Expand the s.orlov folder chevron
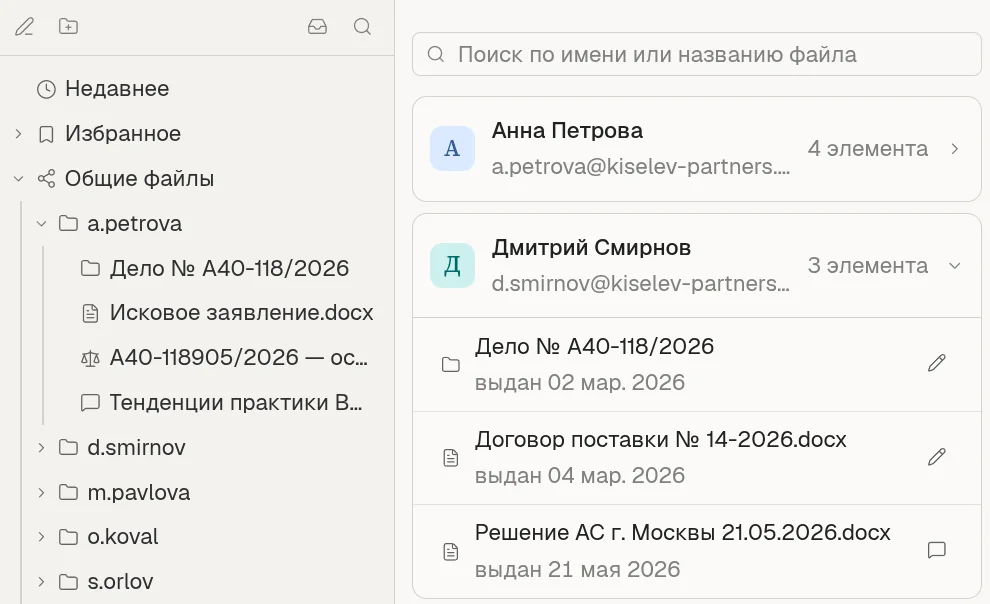The width and height of the screenshot is (990, 604). [41, 582]
